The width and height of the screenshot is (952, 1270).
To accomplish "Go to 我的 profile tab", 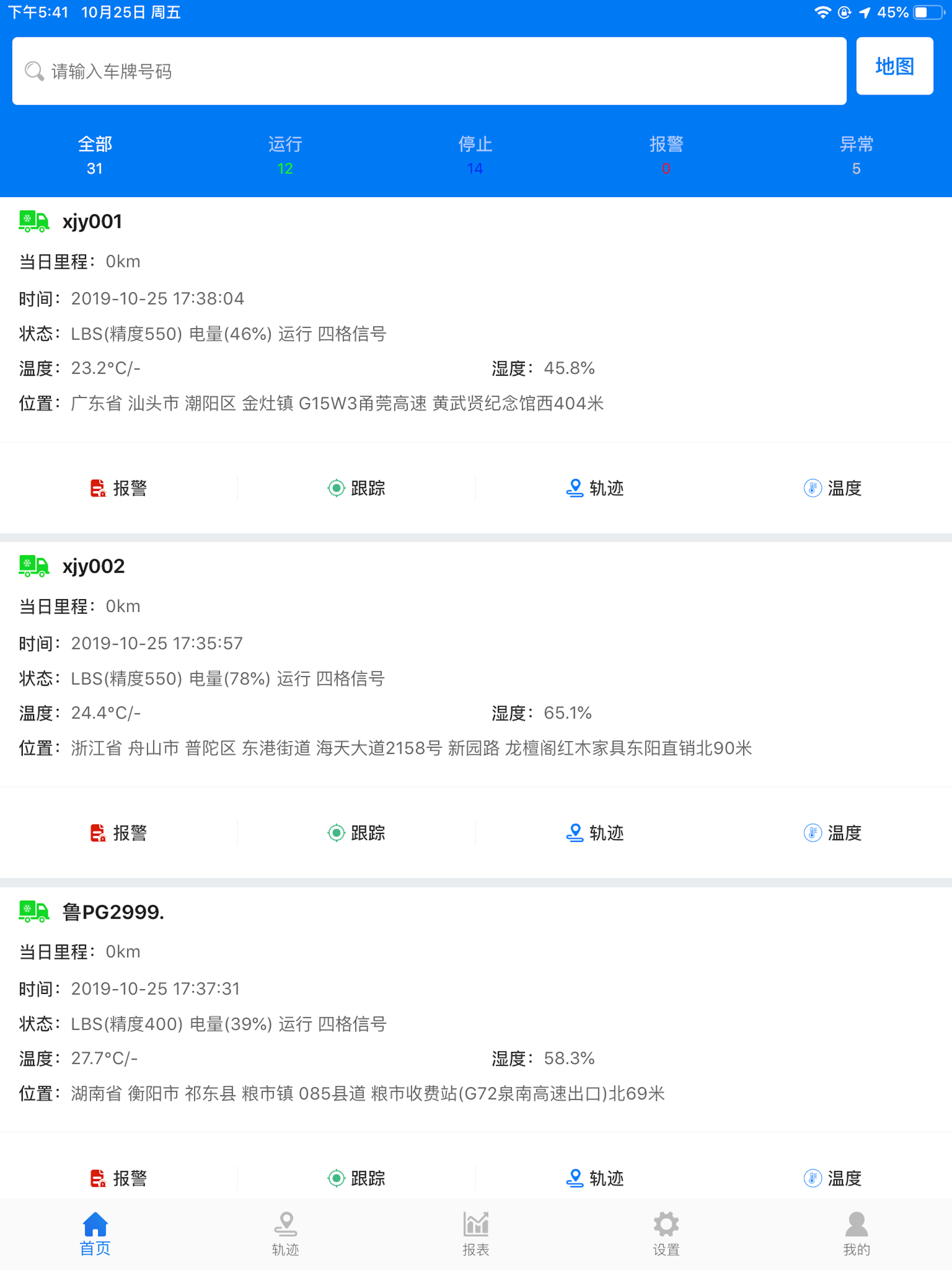I will [x=856, y=1234].
